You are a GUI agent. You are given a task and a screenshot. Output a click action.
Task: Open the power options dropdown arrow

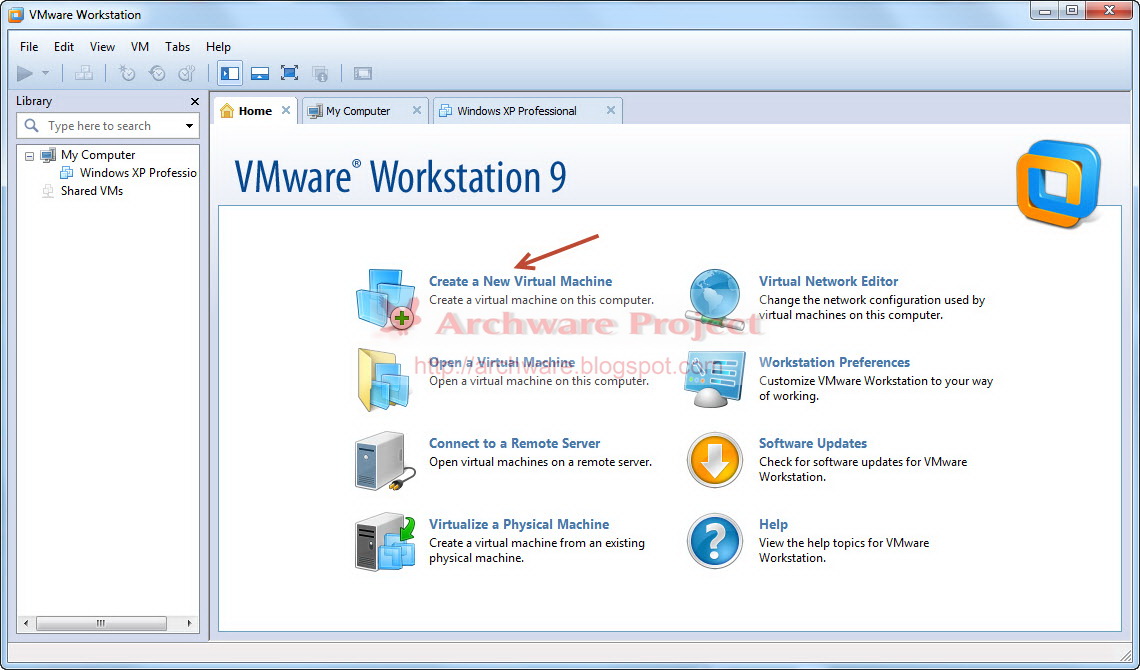(x=45, y=73)
